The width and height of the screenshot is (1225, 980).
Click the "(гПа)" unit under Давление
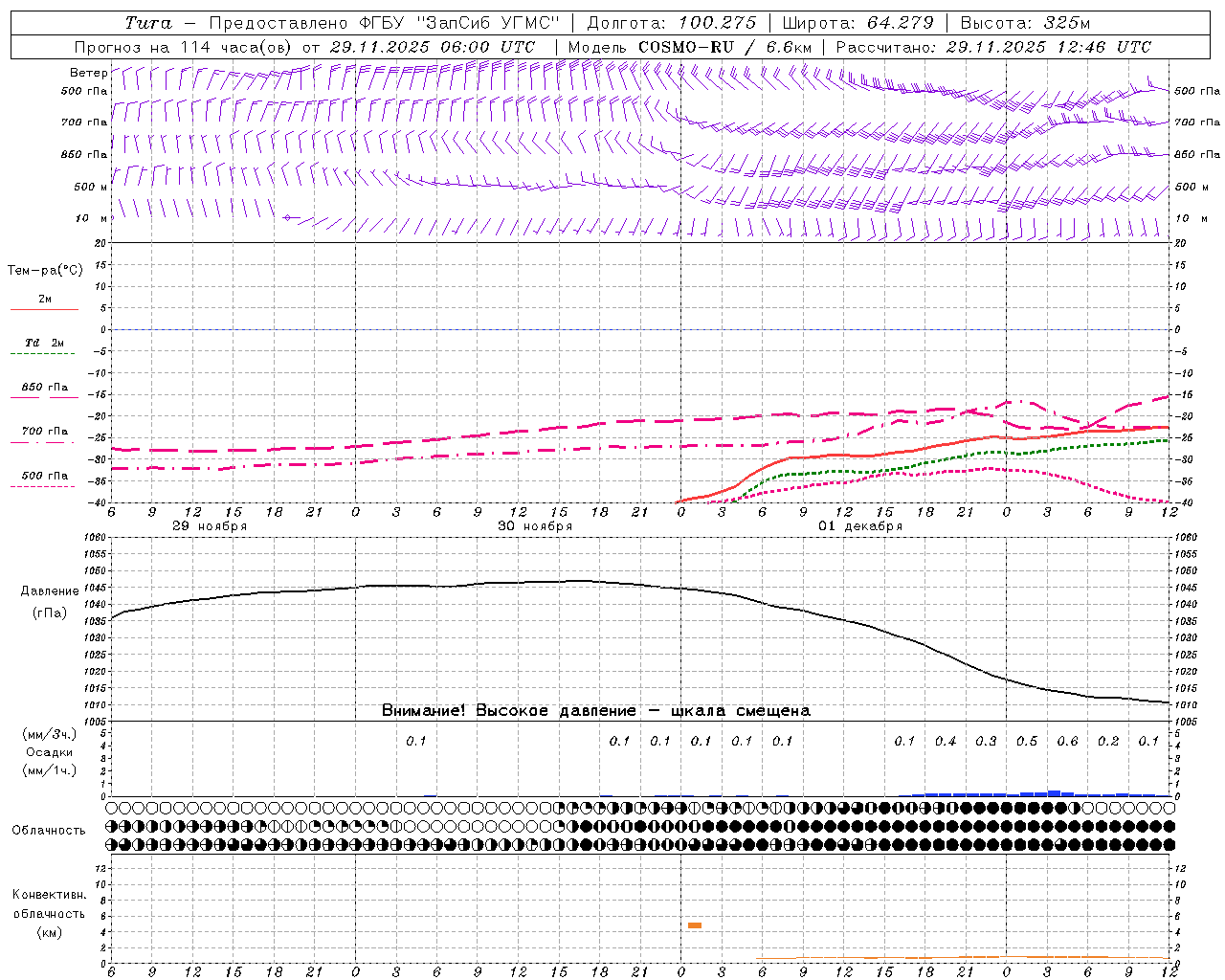click(50, 612)
